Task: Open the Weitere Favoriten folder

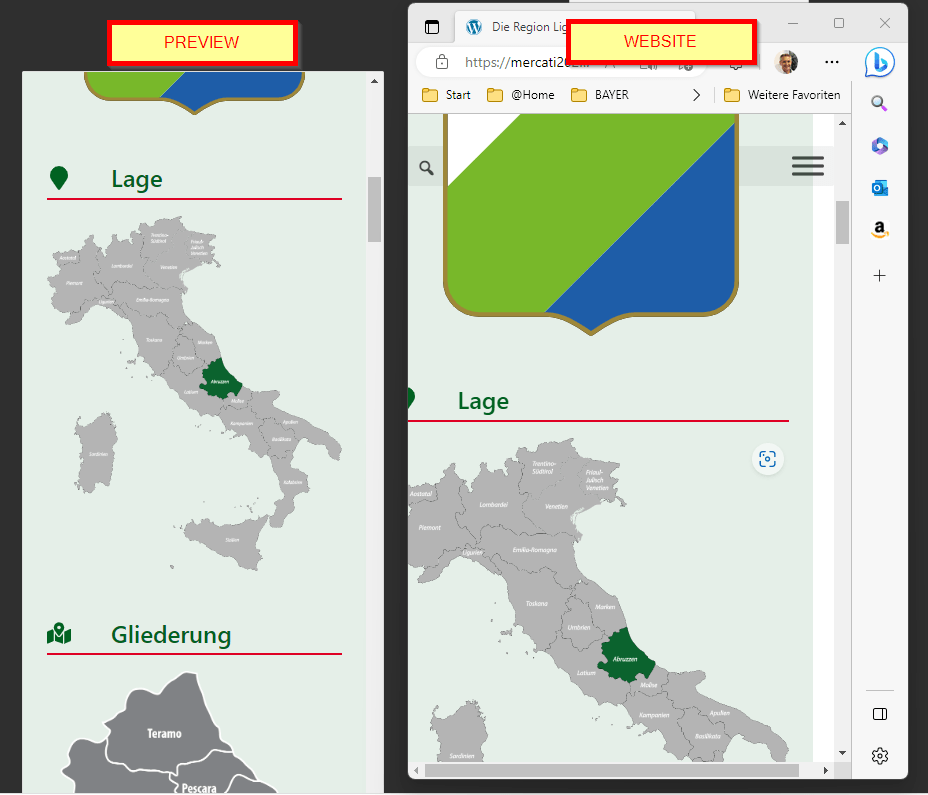Action: click(782, 95)
